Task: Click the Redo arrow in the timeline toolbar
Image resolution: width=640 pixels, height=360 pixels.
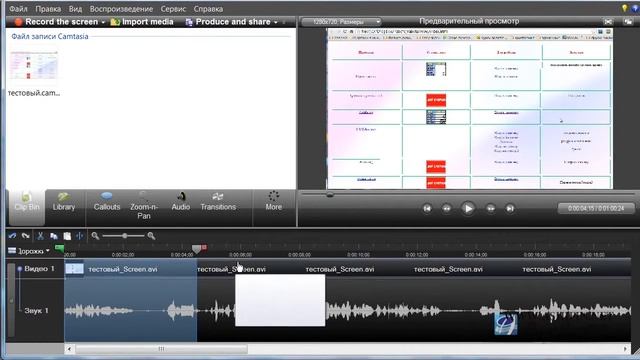Action: pos(26,236)
